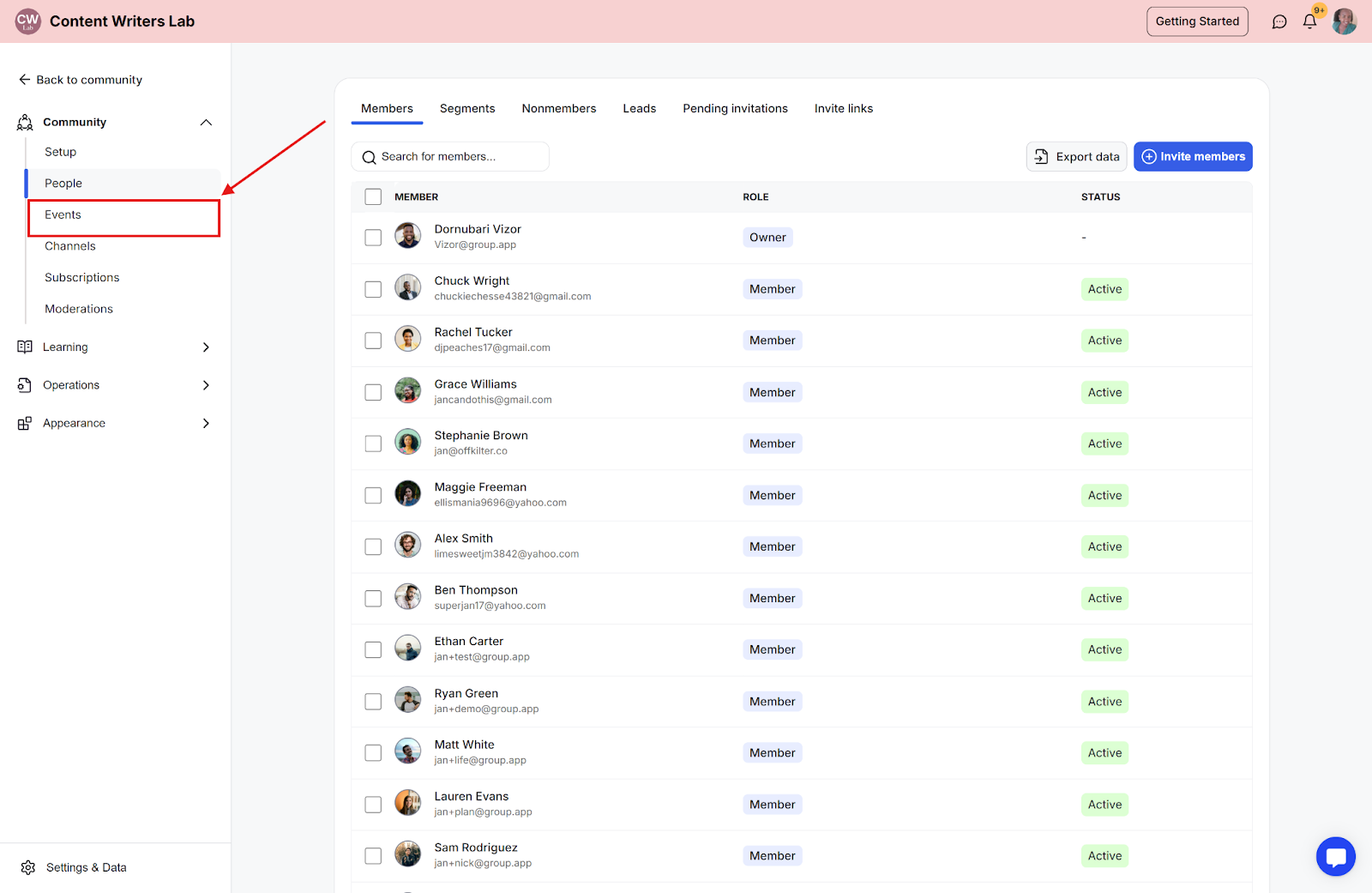Open Dornubari Vizor's avatar

pyautogui.click(x=407, y=235)
